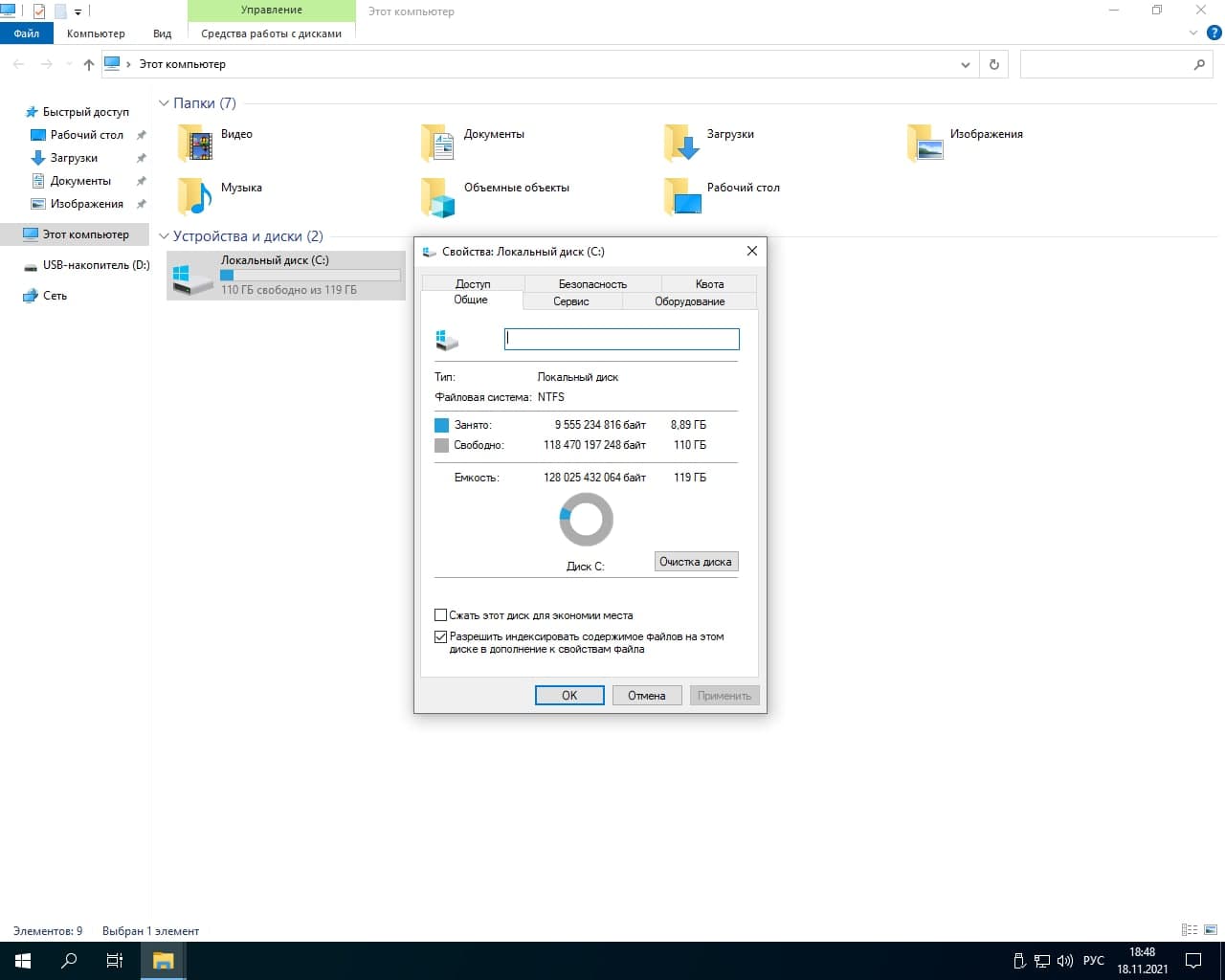Refresh the Этот компьютер view

coord(994,64)
